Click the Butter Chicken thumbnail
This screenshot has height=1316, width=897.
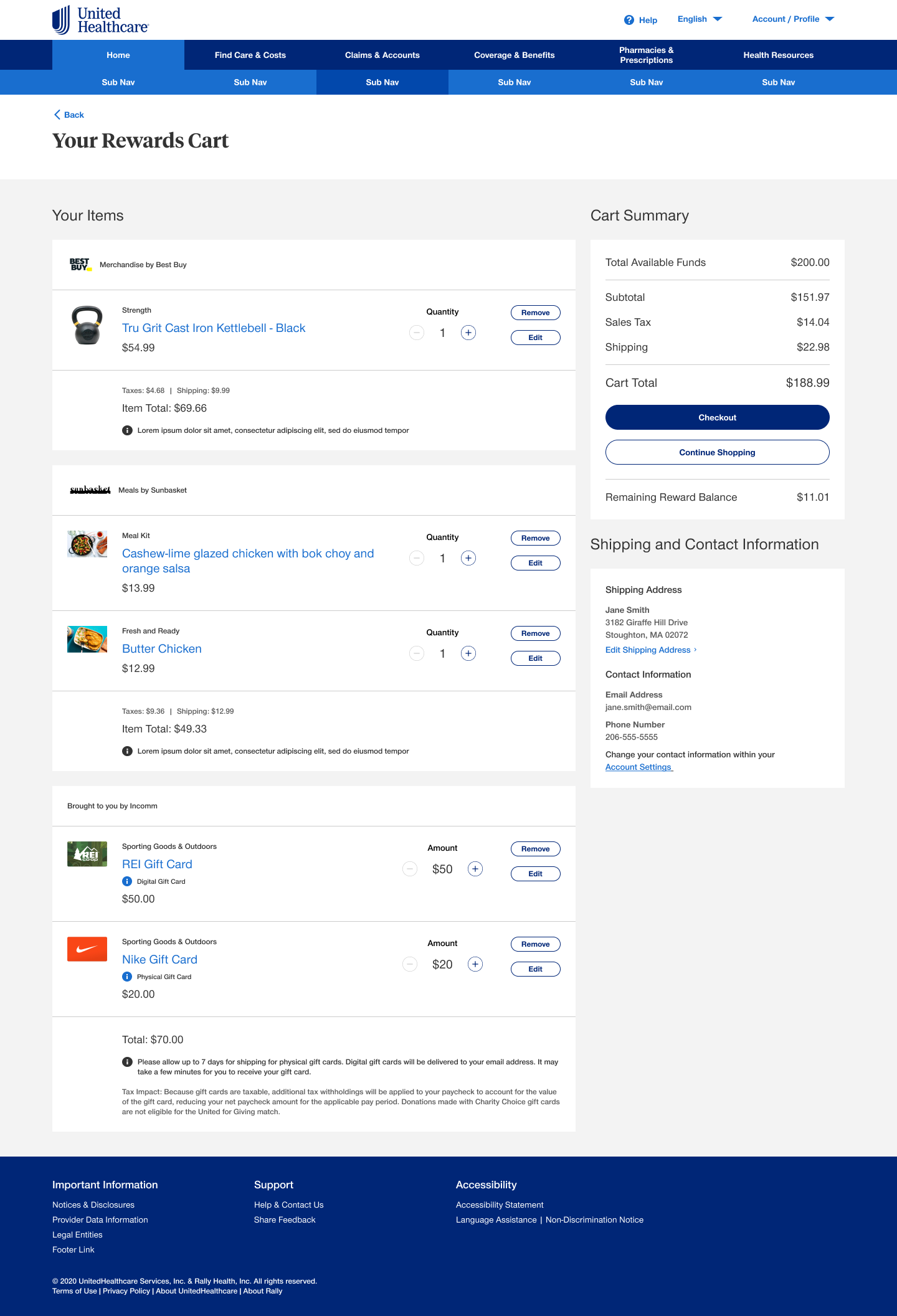pos(87,639)
